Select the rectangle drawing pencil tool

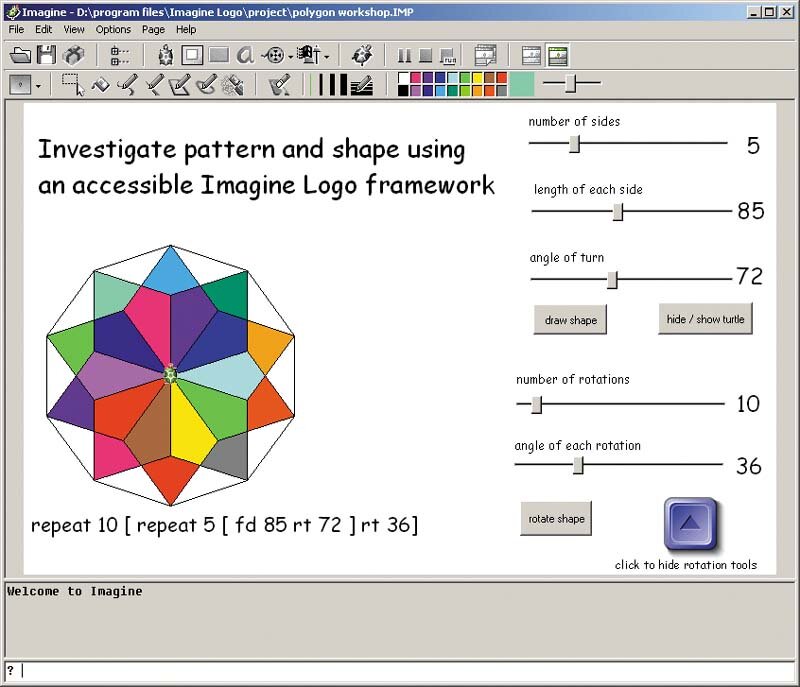pos(180,85)
